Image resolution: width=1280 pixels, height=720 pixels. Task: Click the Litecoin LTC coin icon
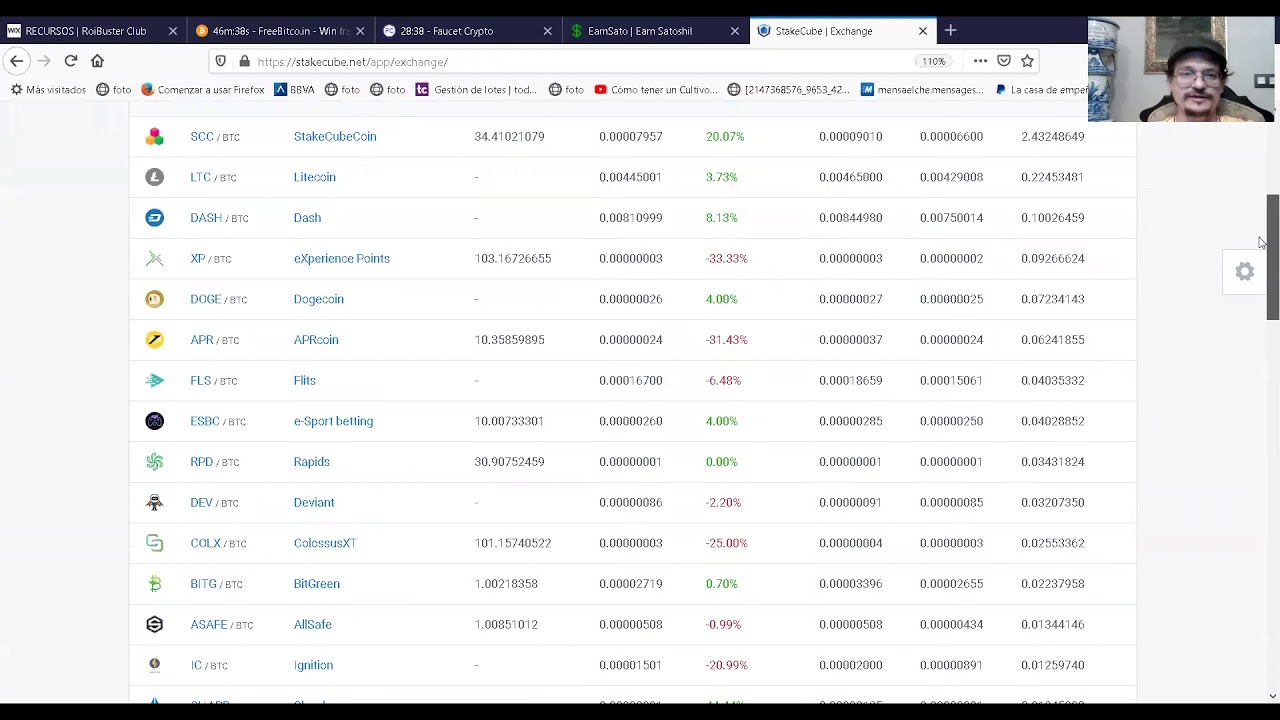point(154,177)
